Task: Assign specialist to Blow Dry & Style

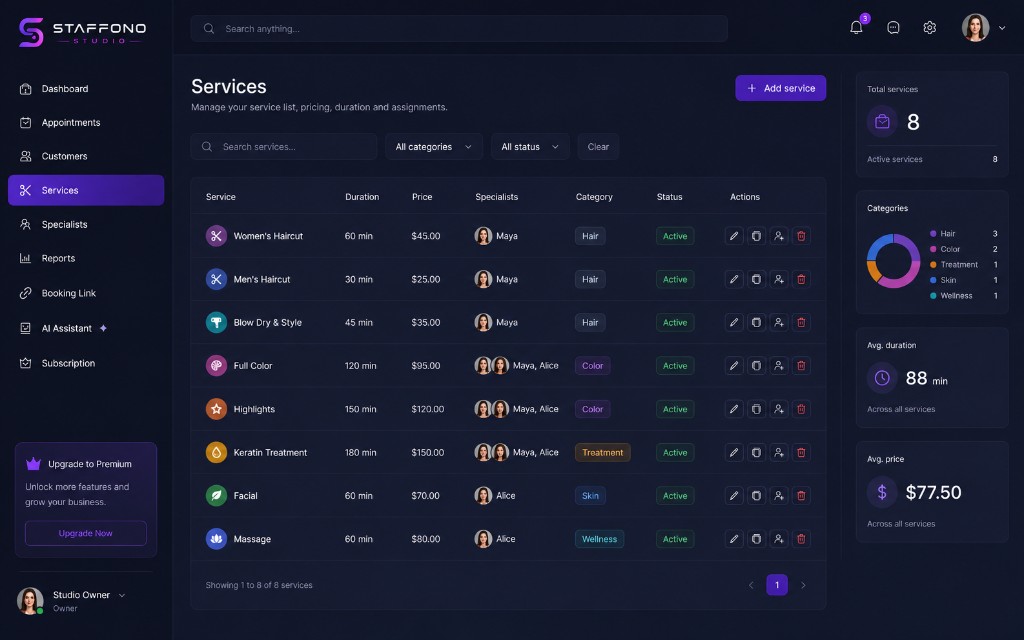Action: point(778,322)
